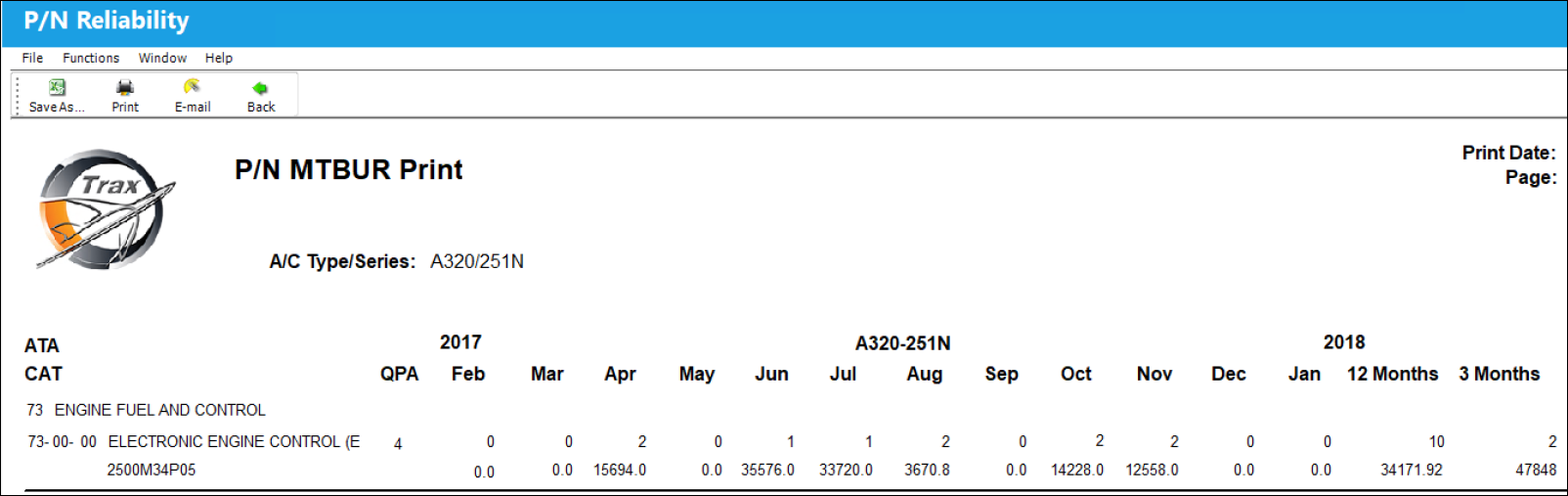The height and width of the screenshot is (496, 1568).
Task: Click the QPA column header
Action: pyautogui.click(x=399, y=374)
